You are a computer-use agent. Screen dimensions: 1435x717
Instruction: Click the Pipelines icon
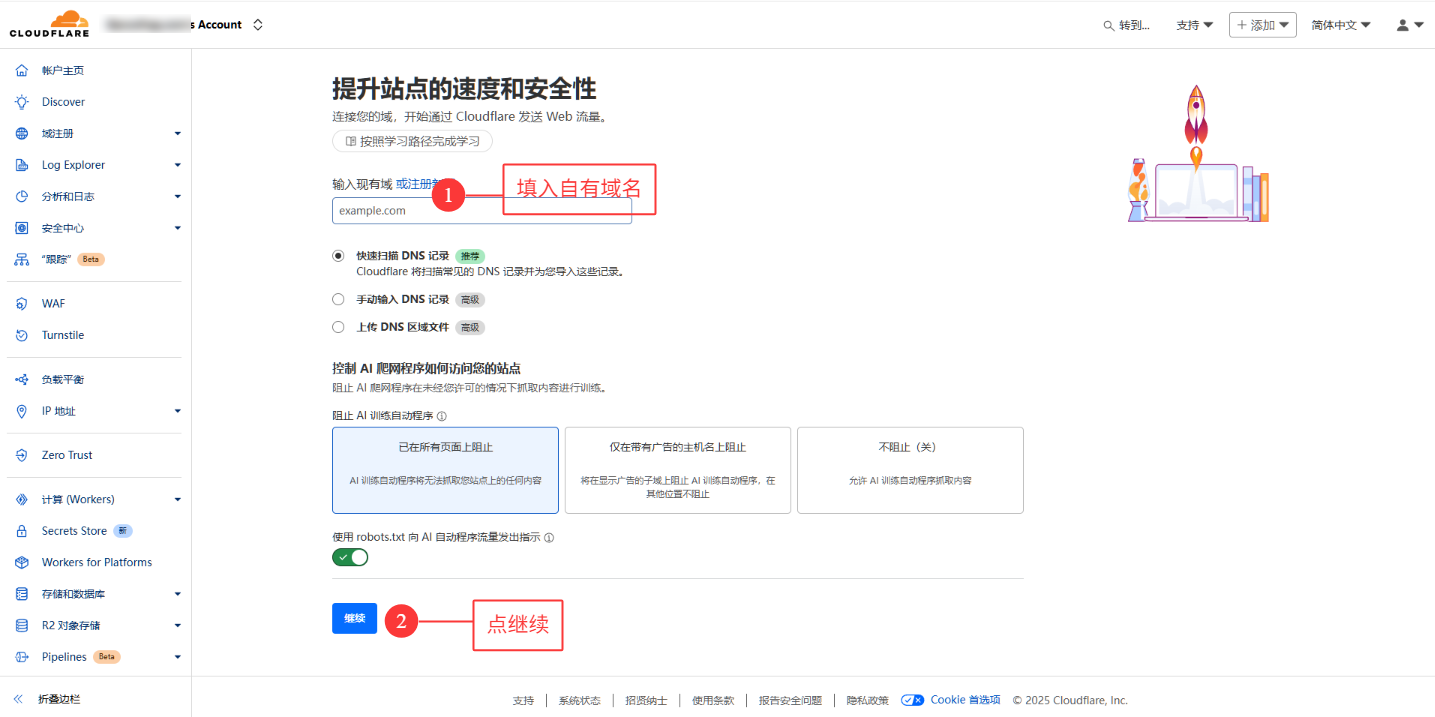coord(22,657)
